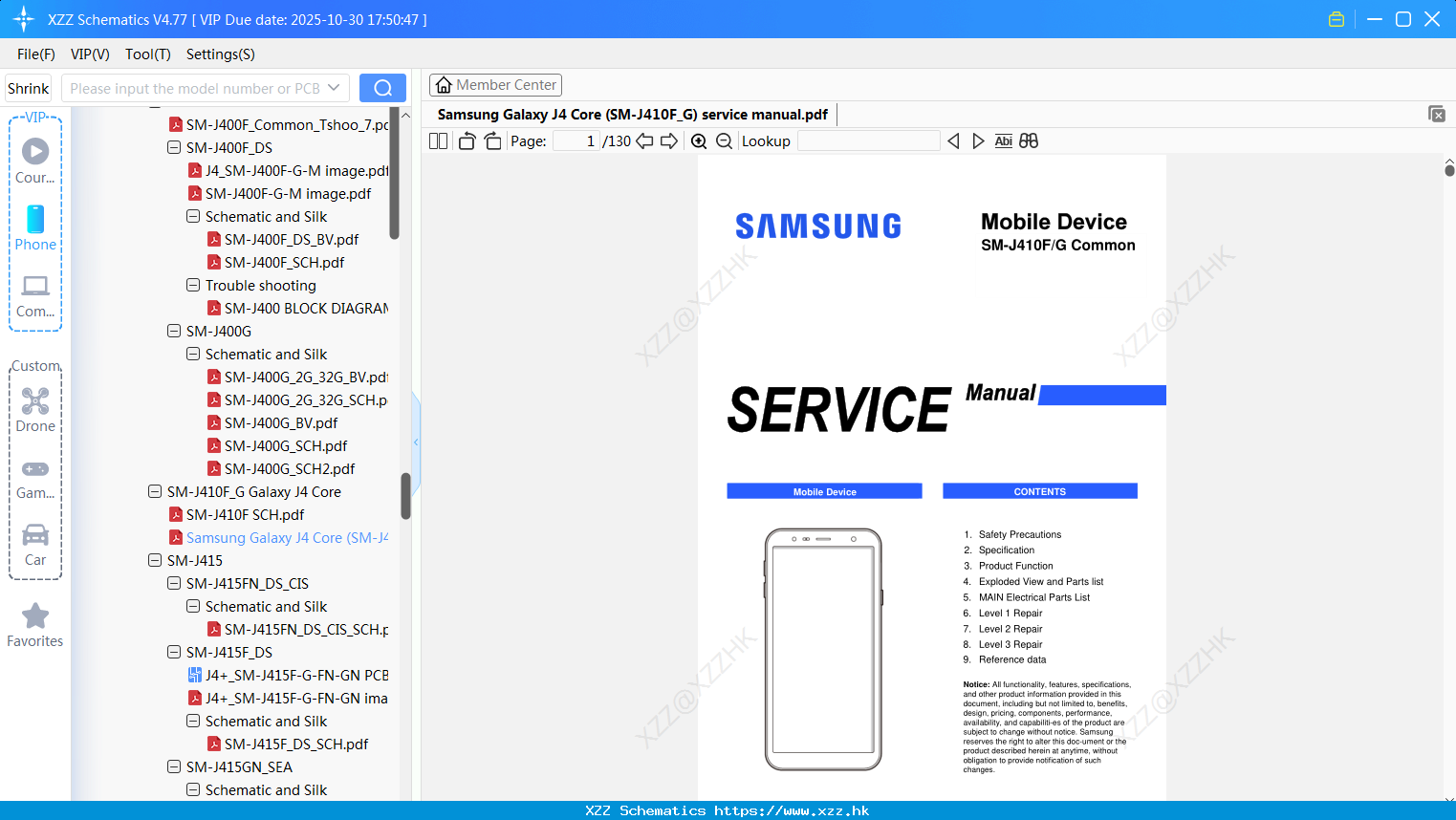
Task: Zoom out of the PDF
Action: coord(725,141)
